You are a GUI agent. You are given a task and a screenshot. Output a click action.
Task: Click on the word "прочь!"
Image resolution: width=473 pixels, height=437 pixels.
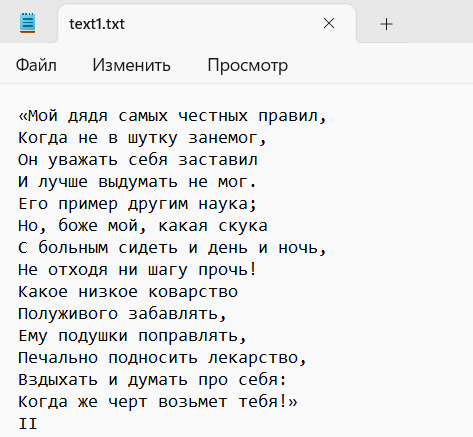point(228,270)
